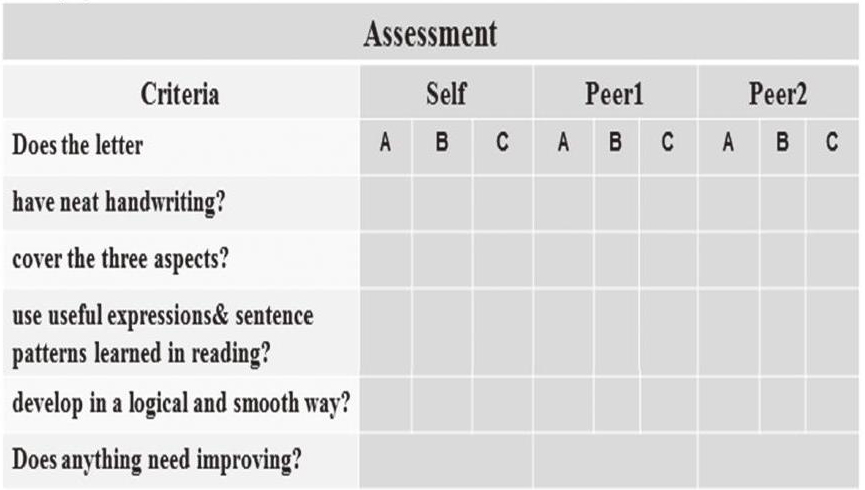865x490 pixels.
Task: Check Self A cell for neat handwriting
Action: [386, 203]
